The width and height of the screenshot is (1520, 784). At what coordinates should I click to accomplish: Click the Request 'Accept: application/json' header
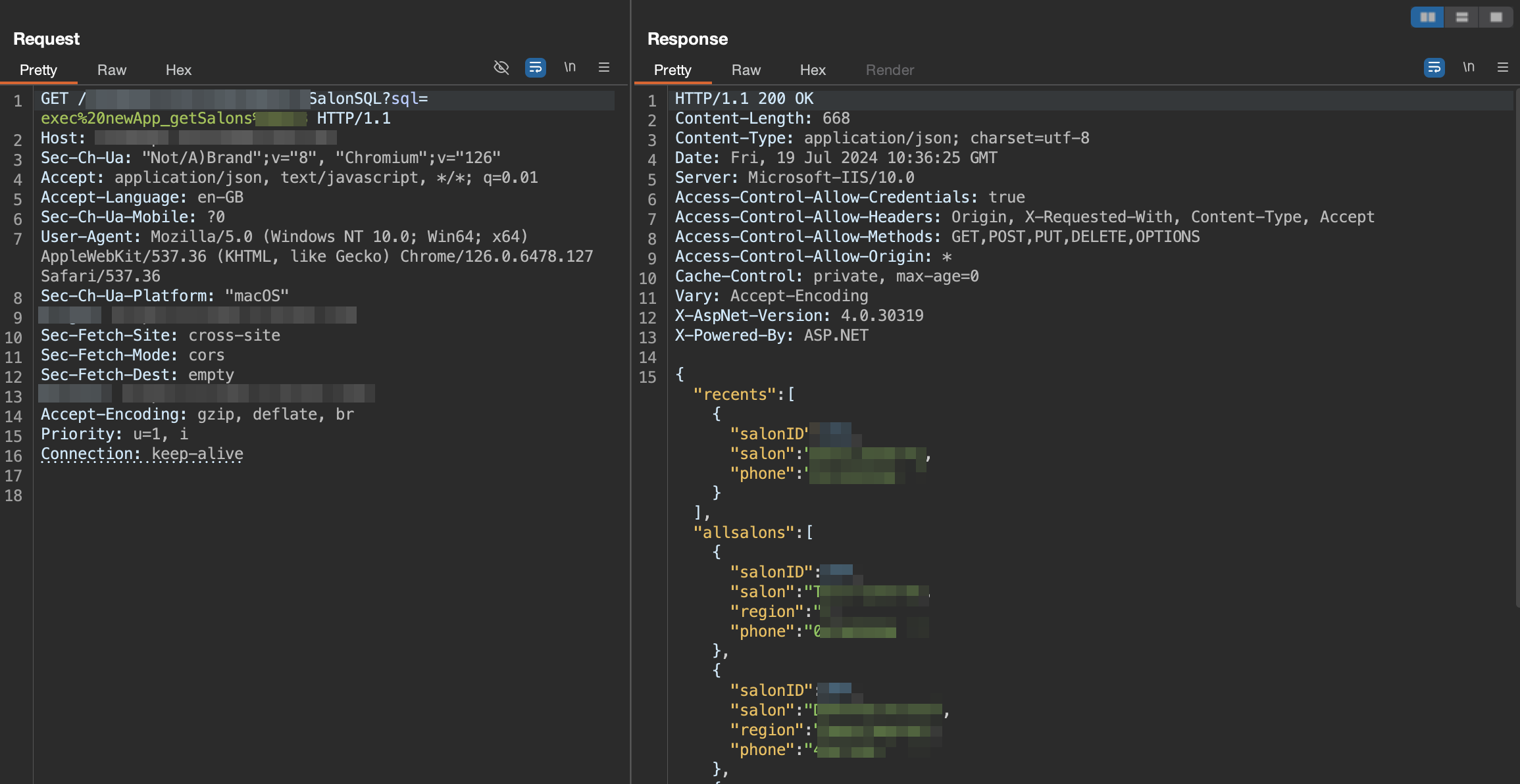290,178
